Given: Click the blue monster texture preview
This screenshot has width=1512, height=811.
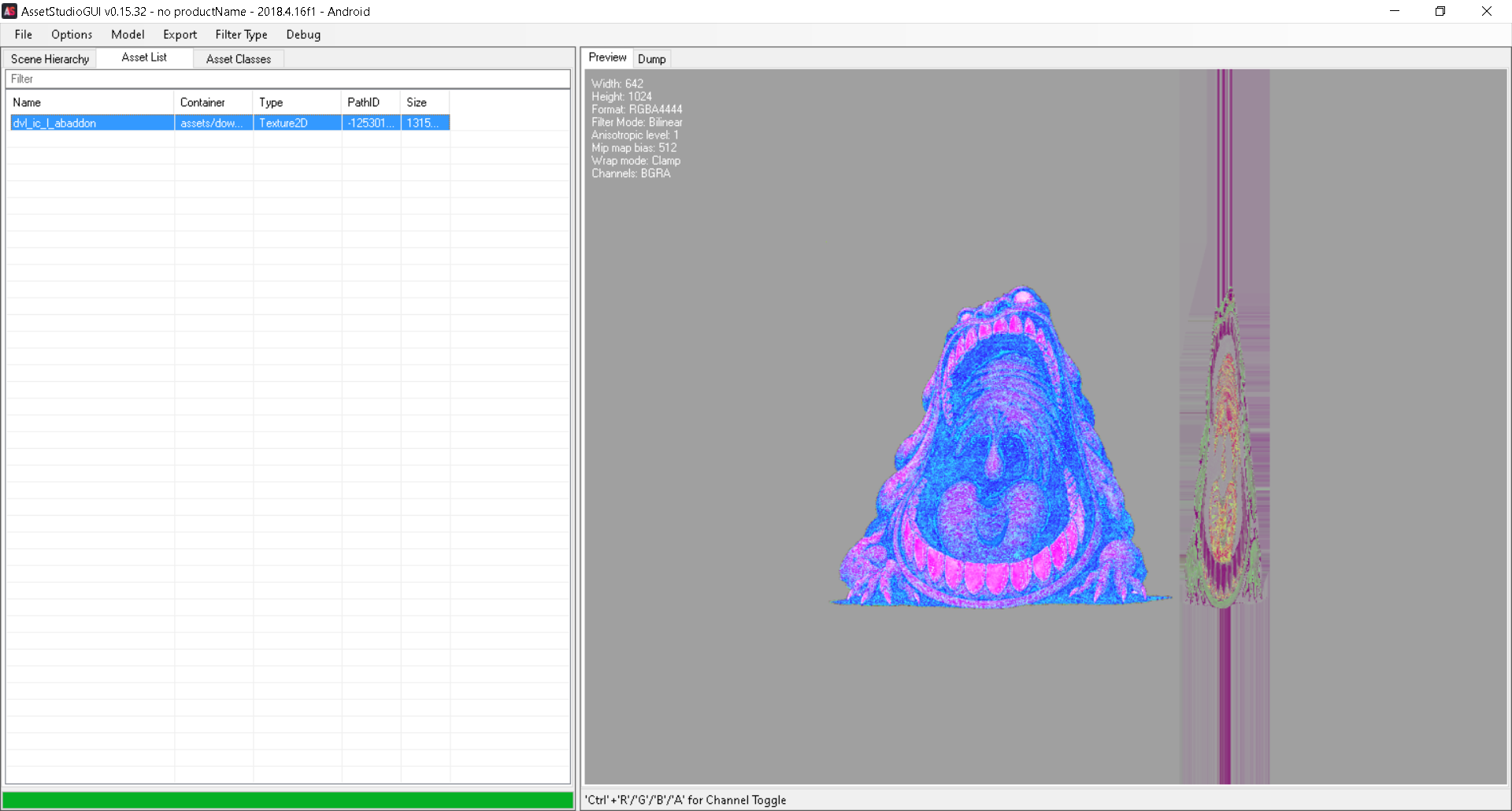Looking at the screenshot, I should 1000,449.
